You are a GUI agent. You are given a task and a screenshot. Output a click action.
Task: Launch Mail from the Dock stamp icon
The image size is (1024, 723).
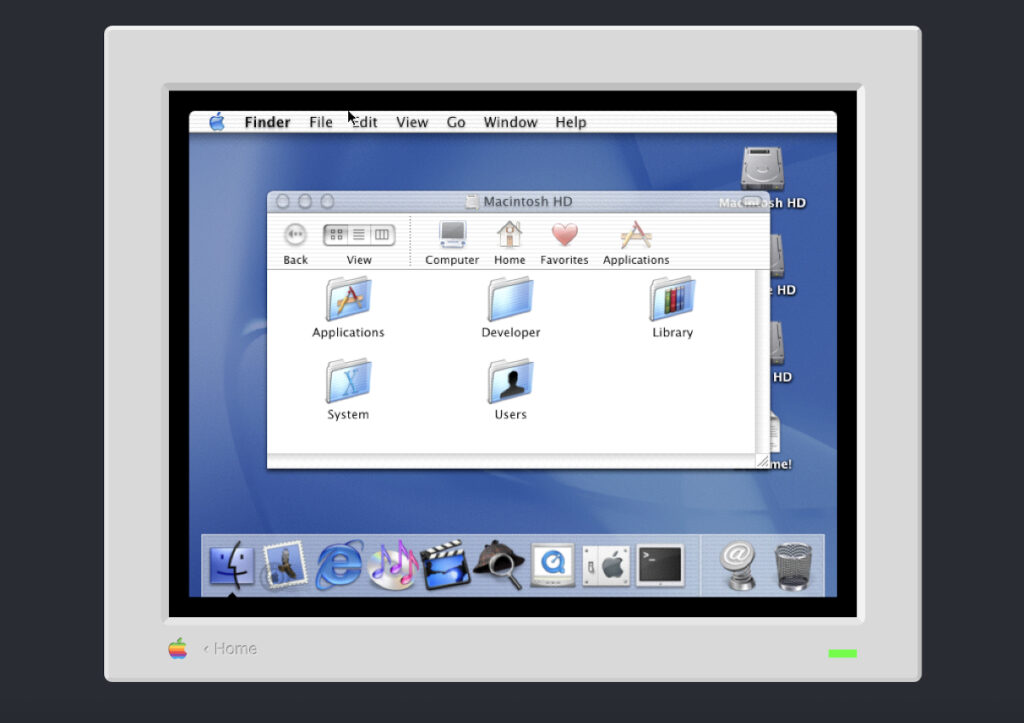[x=285, y=565]
